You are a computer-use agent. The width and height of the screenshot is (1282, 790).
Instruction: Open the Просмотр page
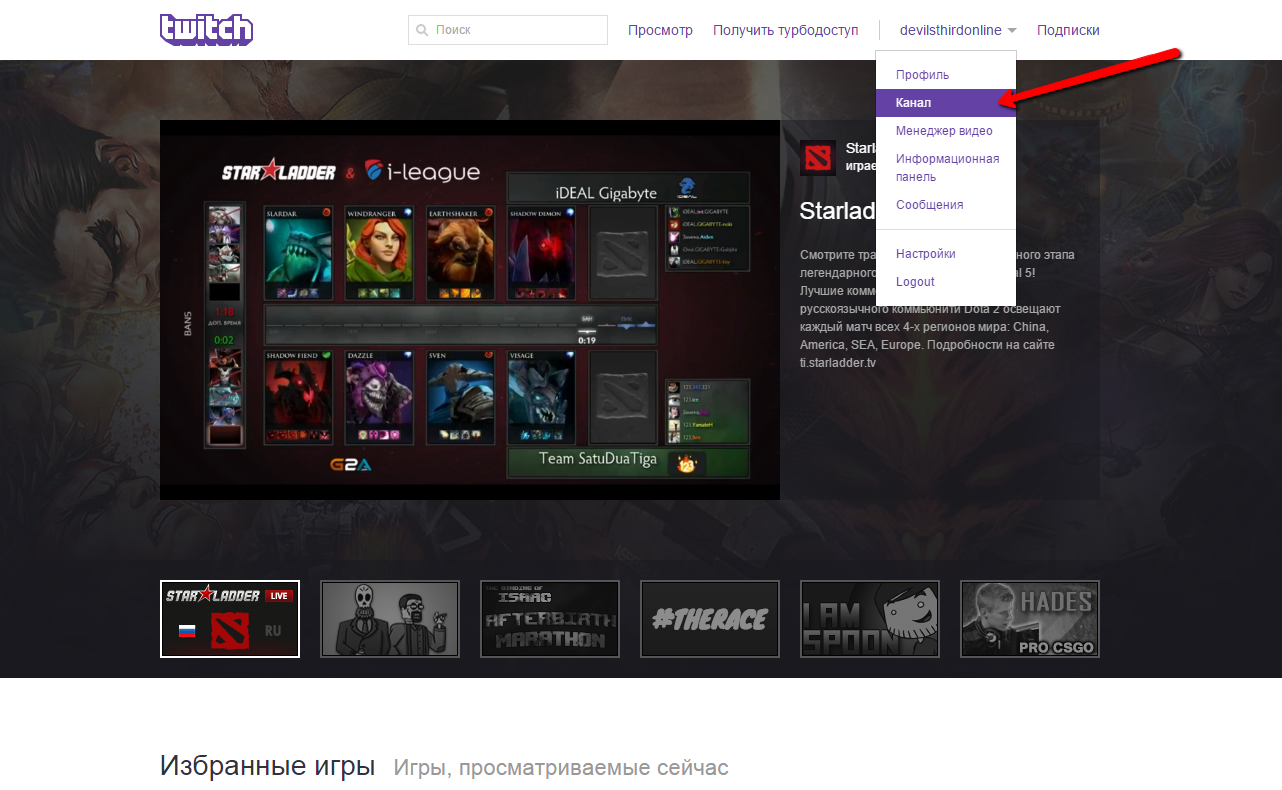660,30
